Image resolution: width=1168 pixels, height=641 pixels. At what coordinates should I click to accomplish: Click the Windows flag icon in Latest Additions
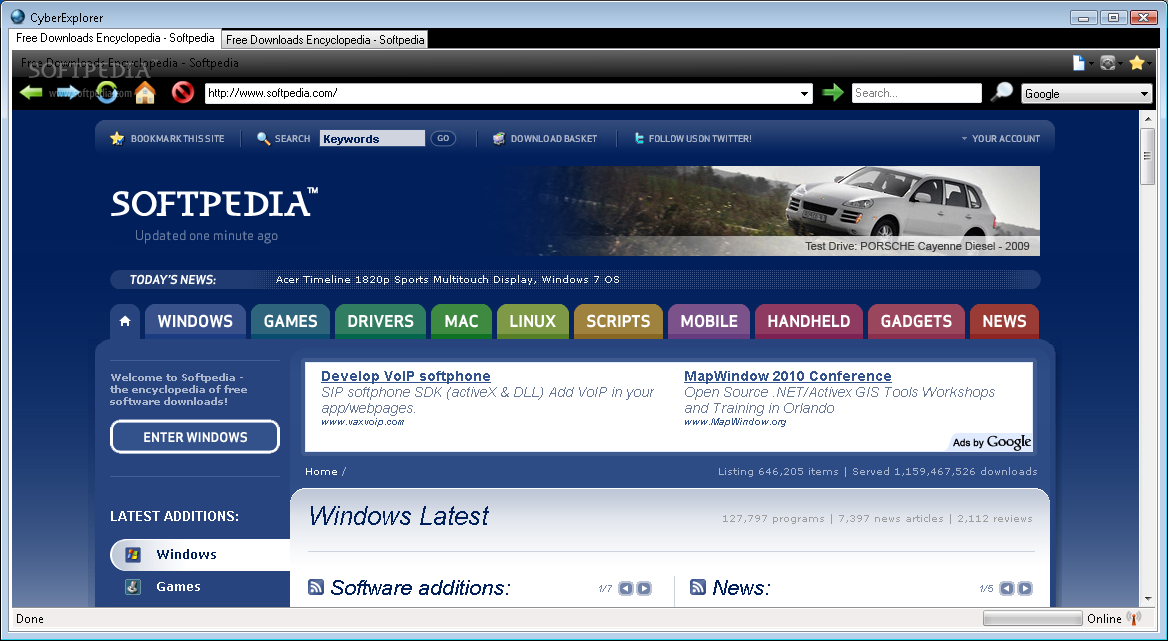133,554
